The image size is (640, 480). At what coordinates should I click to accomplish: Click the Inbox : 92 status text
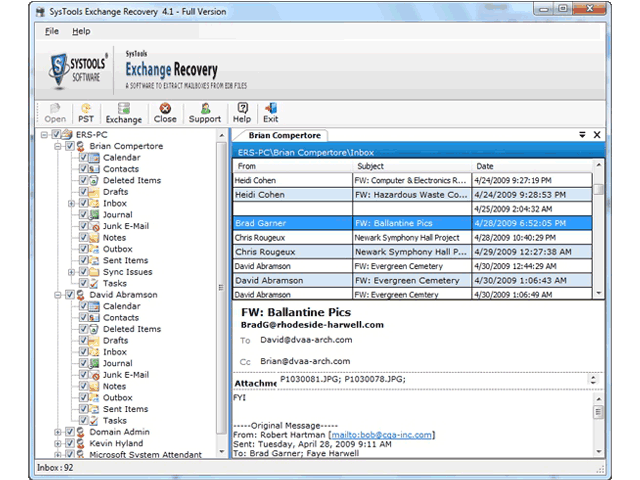[x=55, y=468]
